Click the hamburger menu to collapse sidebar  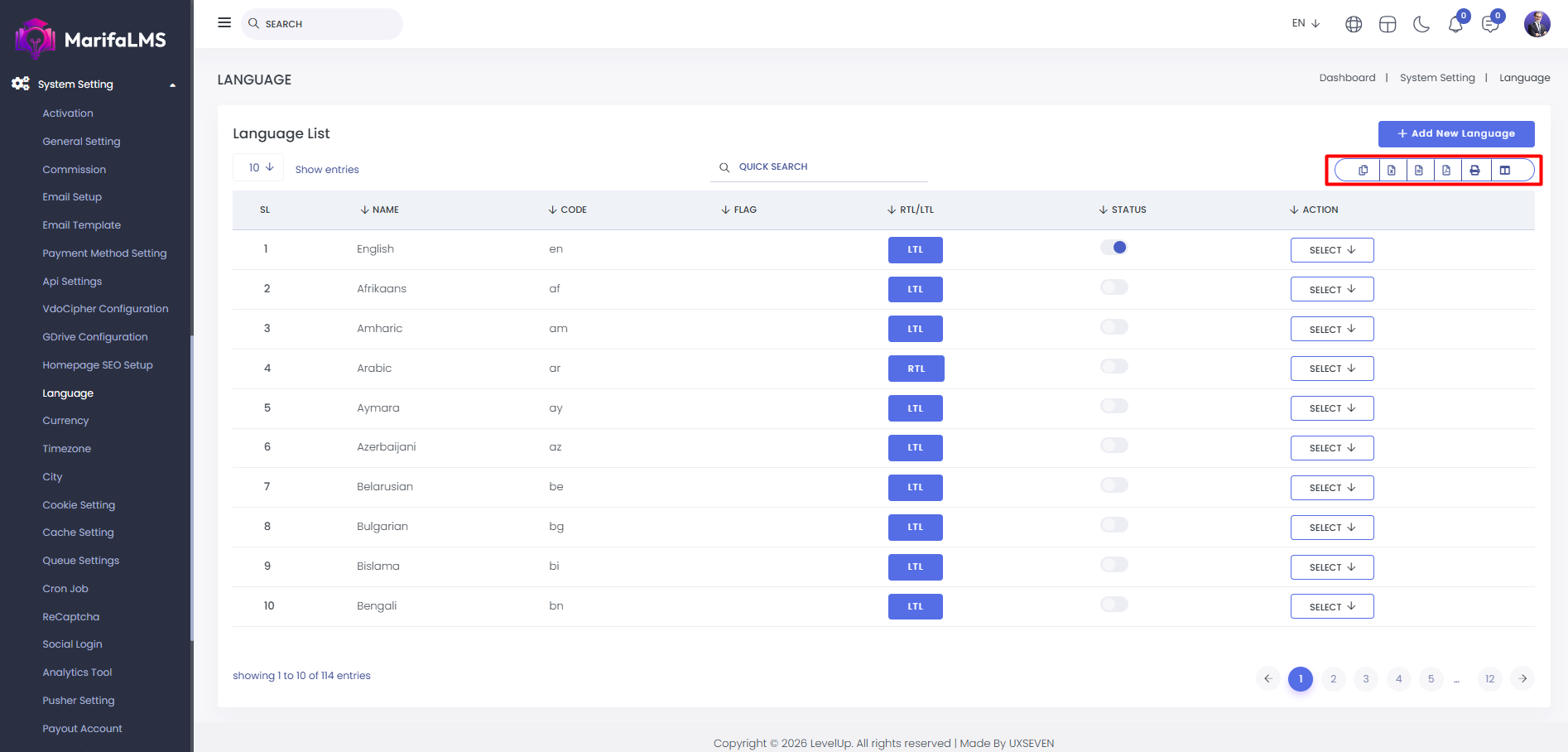point(224,23)
